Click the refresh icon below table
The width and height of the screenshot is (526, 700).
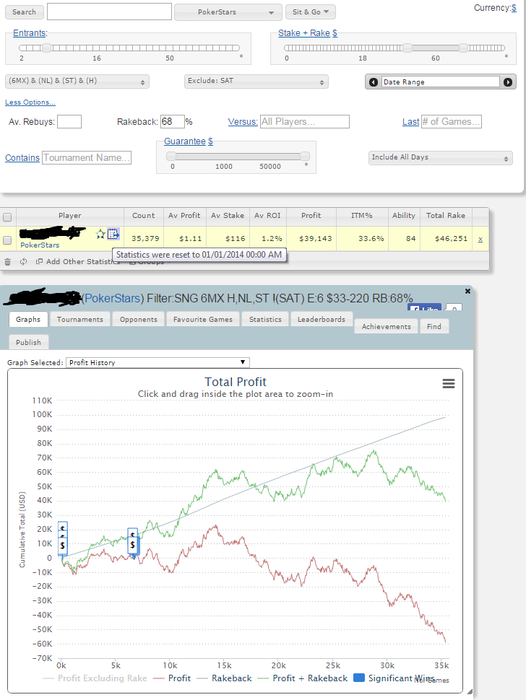coord(23,262)
